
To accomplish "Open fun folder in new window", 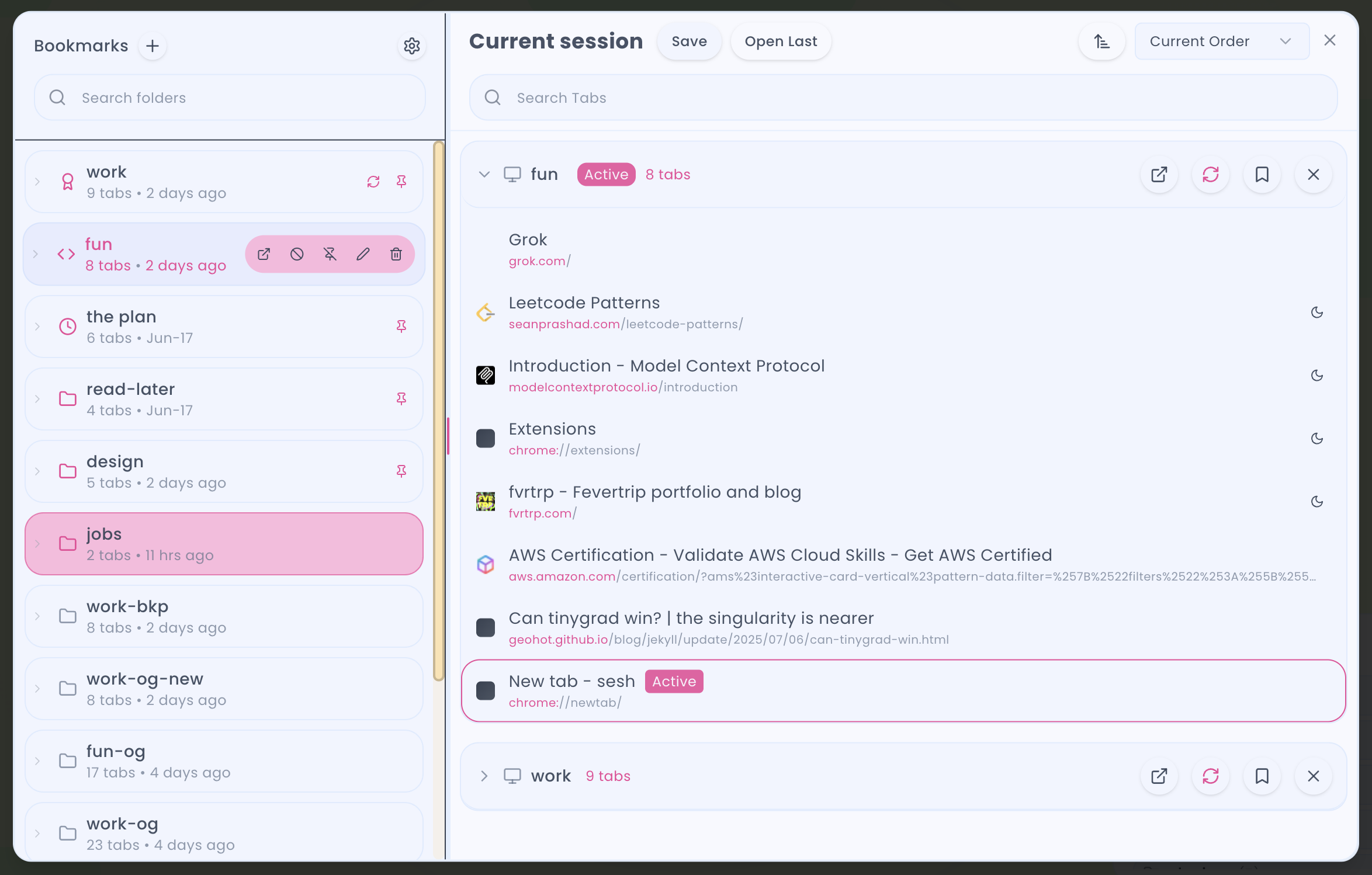I will coord(264,254).
